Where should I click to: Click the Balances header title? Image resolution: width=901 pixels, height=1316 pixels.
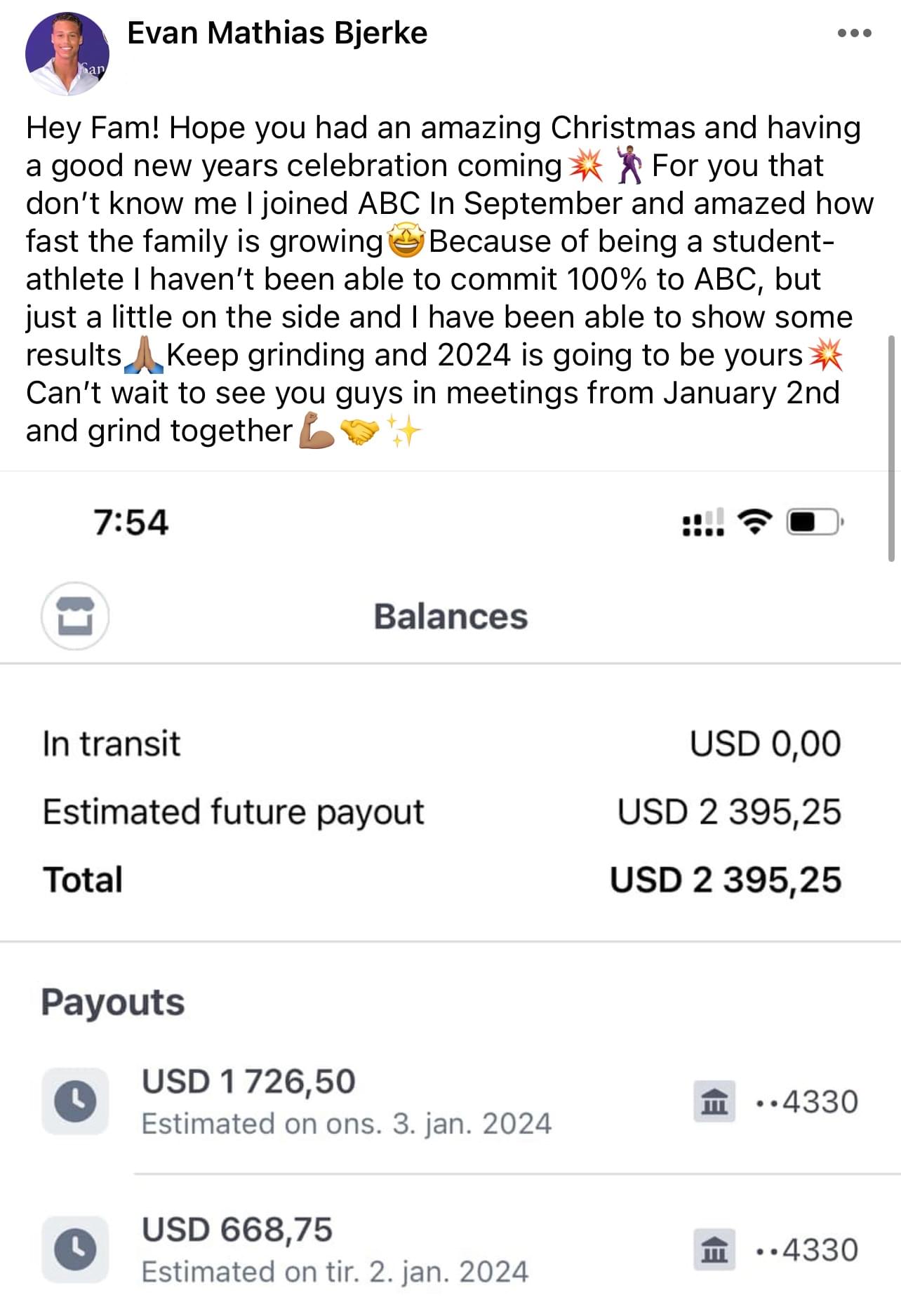coord(451,617)
